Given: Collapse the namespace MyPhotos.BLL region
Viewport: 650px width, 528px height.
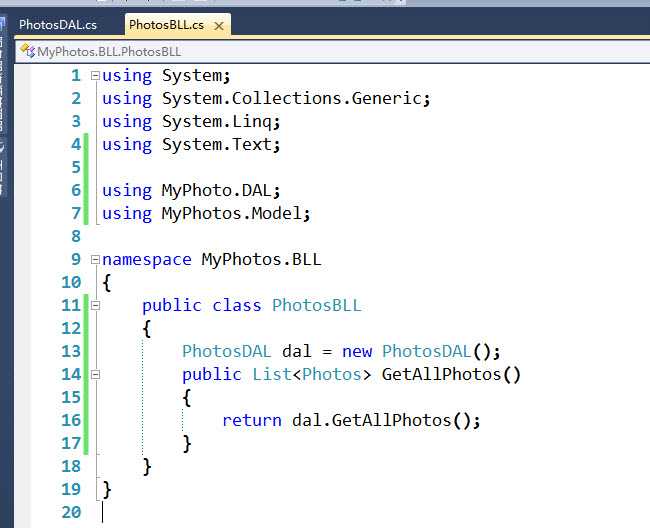Looking at the screenshot, I should point(95,260).
